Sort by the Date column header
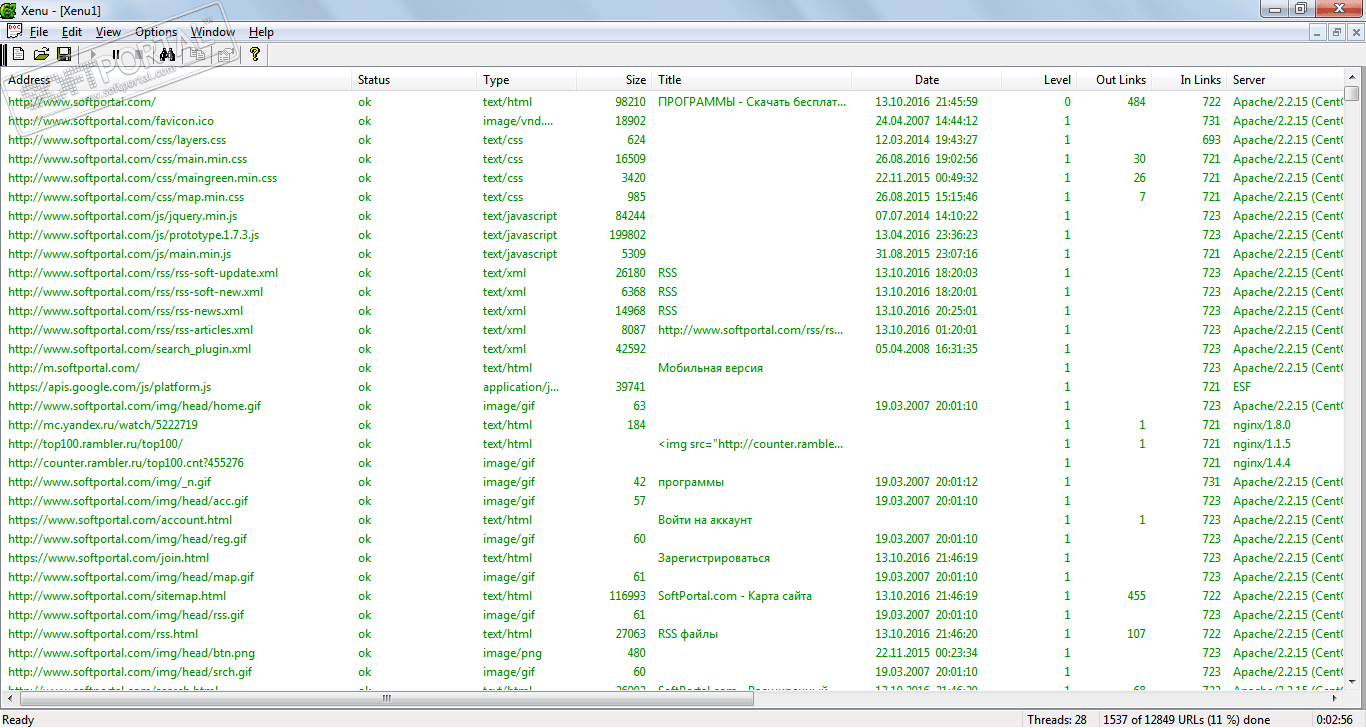This screenshot has height=728, width=1366. point(927,80)
